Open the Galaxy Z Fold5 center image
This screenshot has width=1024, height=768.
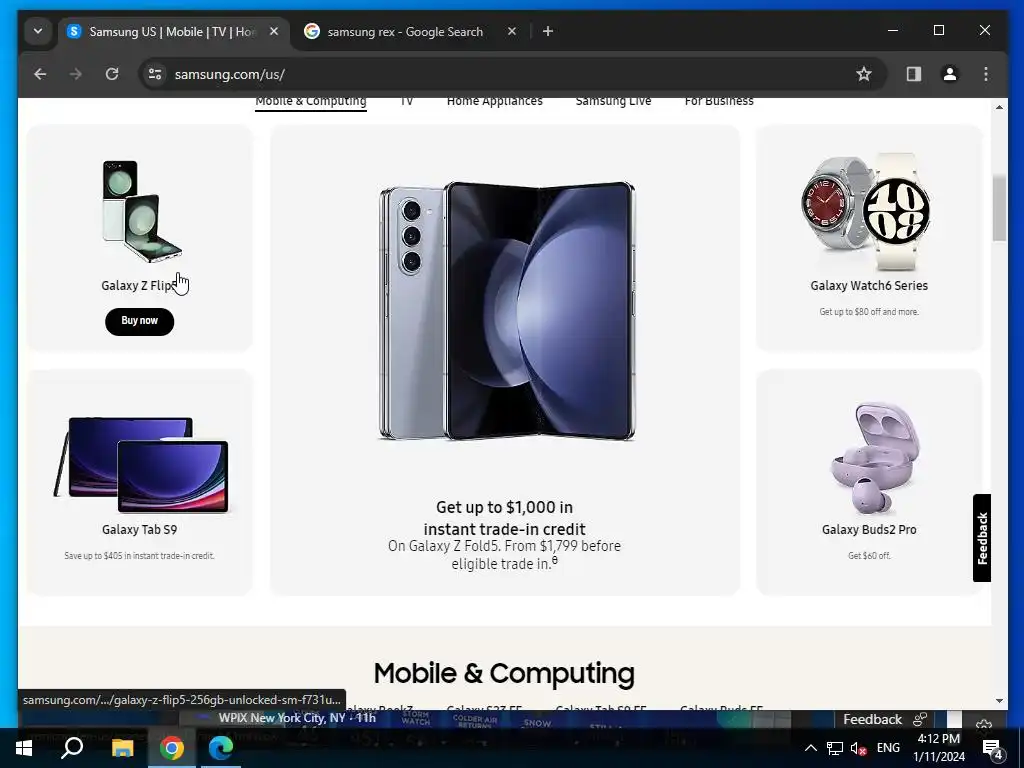point(507,311)
